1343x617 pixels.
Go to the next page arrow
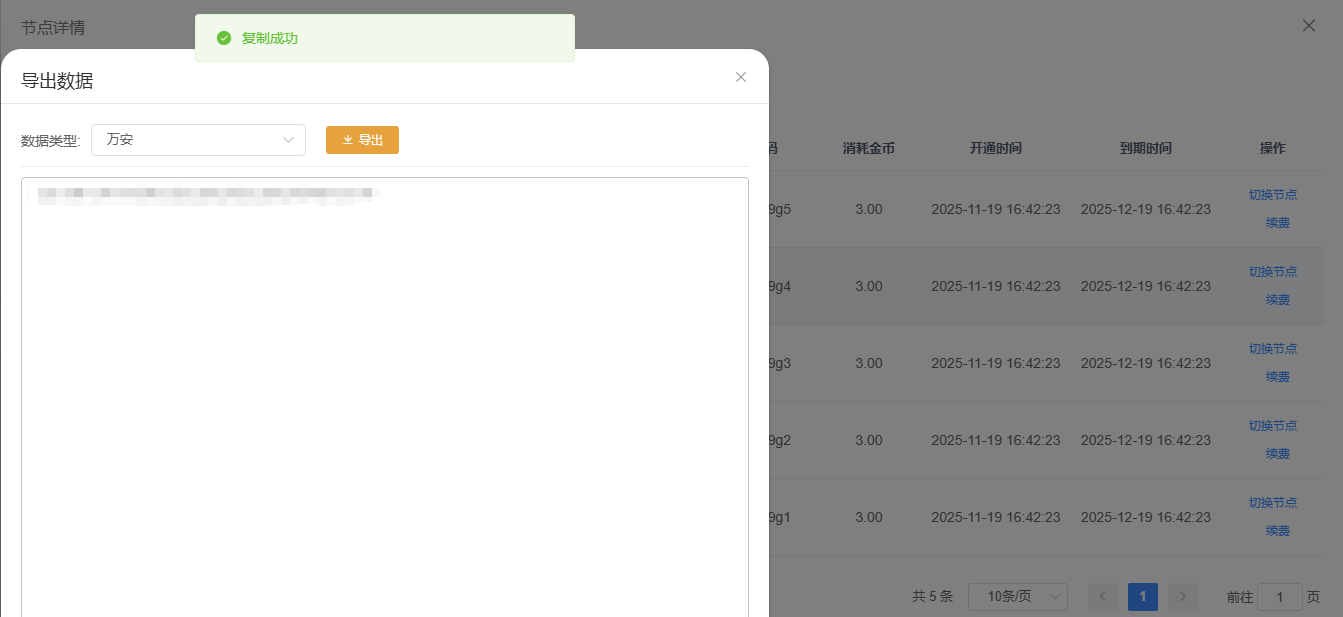[x=1182, y=597]
